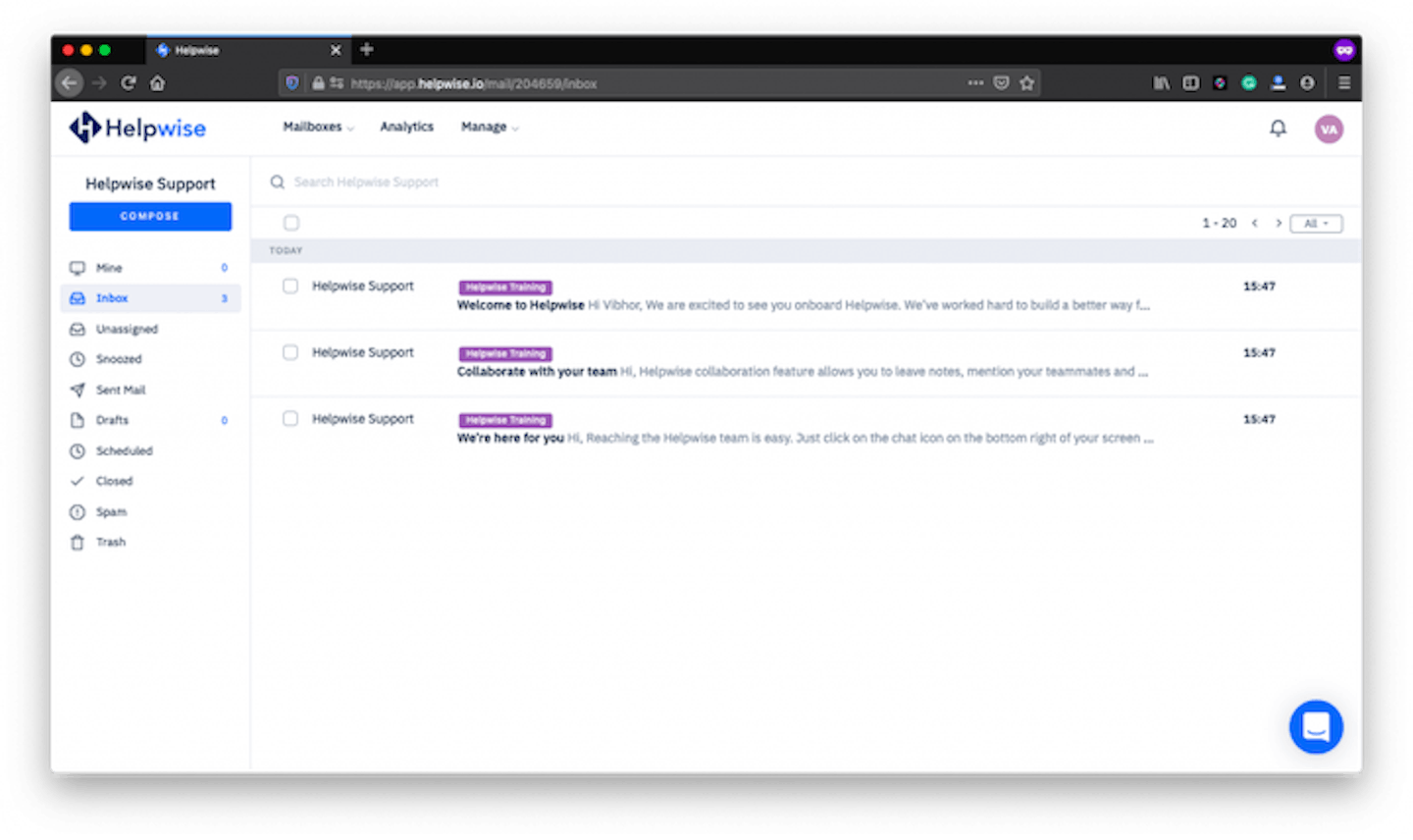Screen dimensions: 1413x840
Task: Open the Snoozed folder
Action: click(150, 359)
